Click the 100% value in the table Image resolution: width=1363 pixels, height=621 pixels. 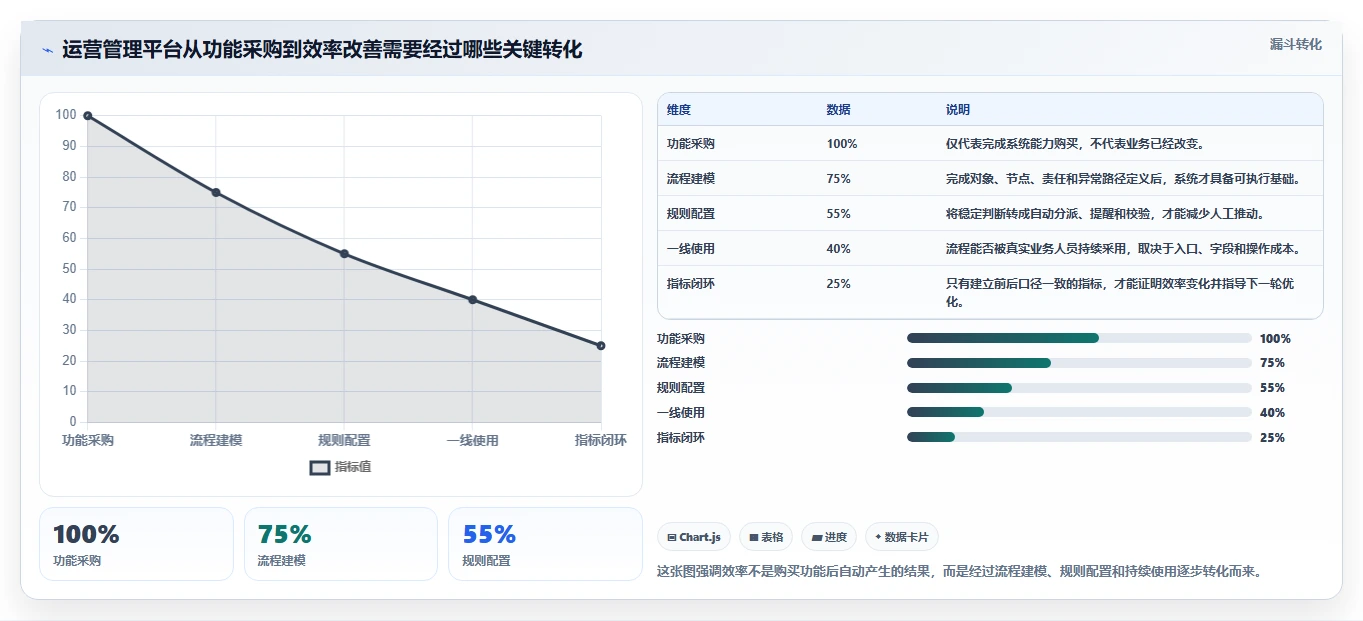point(842,144)
